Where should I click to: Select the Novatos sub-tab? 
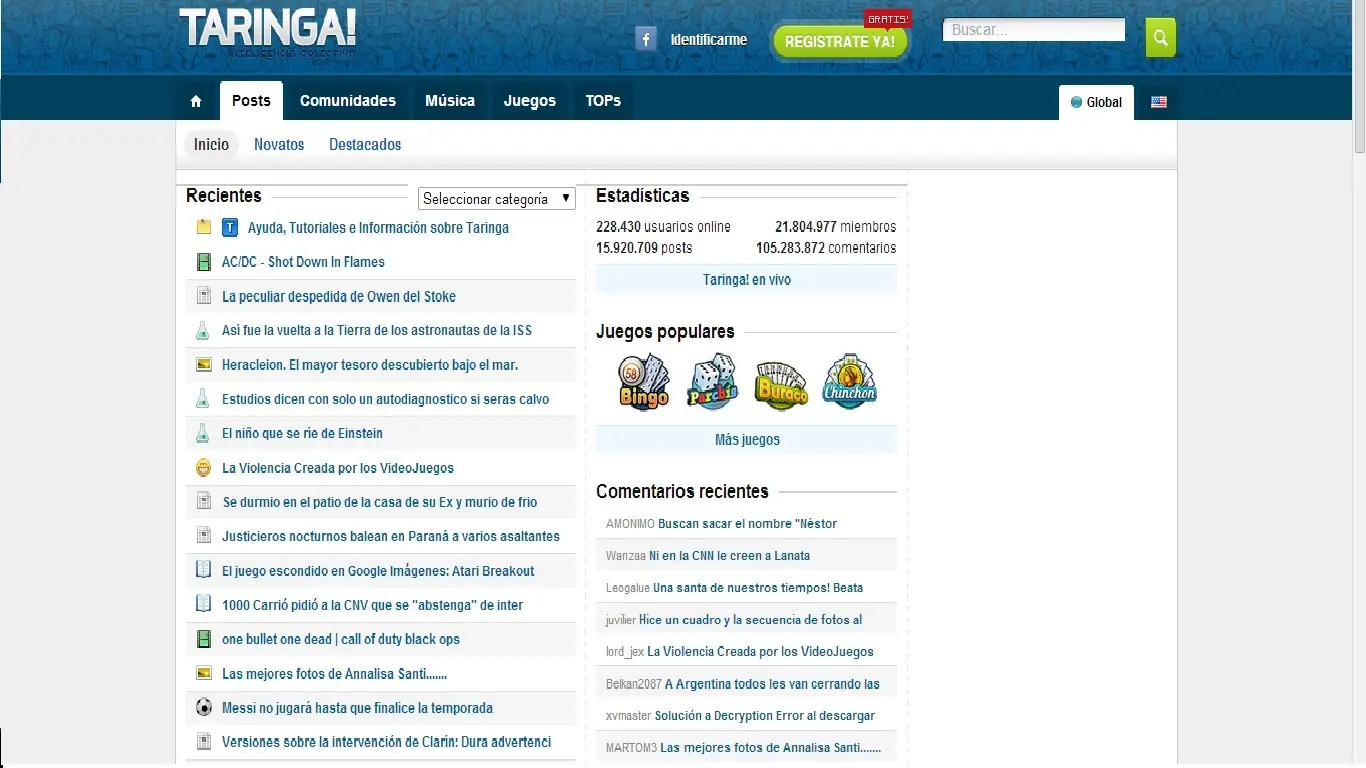click(279, 144)
